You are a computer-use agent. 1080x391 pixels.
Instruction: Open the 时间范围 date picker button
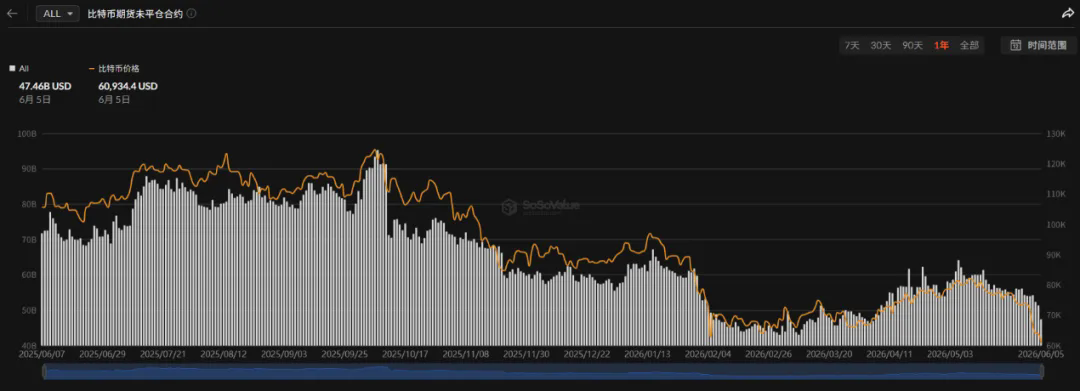coord(1038,45)
